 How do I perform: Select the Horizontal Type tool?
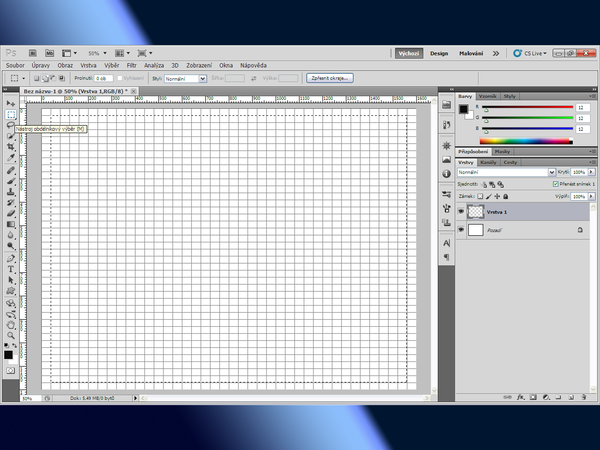pyautogui.click(x=11, y=269)
